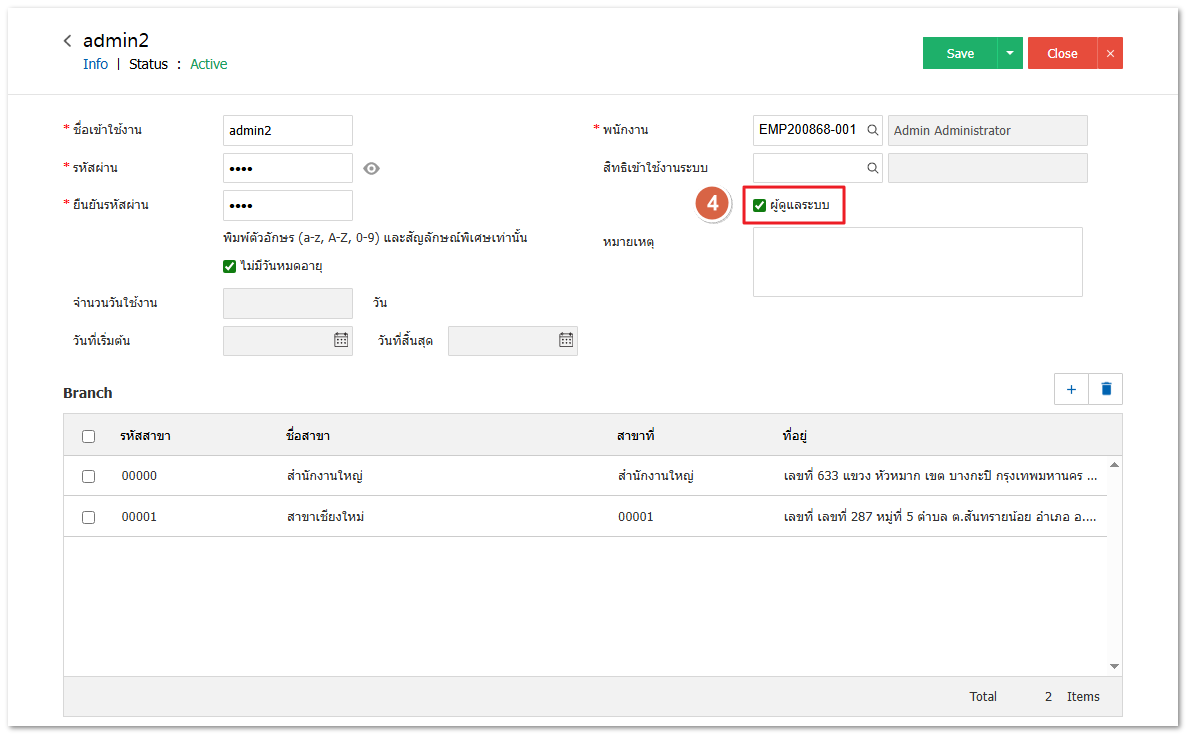Screen dimensions: 1186x734
Task: Click the employee search magnifier icon
Action: [872, 130]
